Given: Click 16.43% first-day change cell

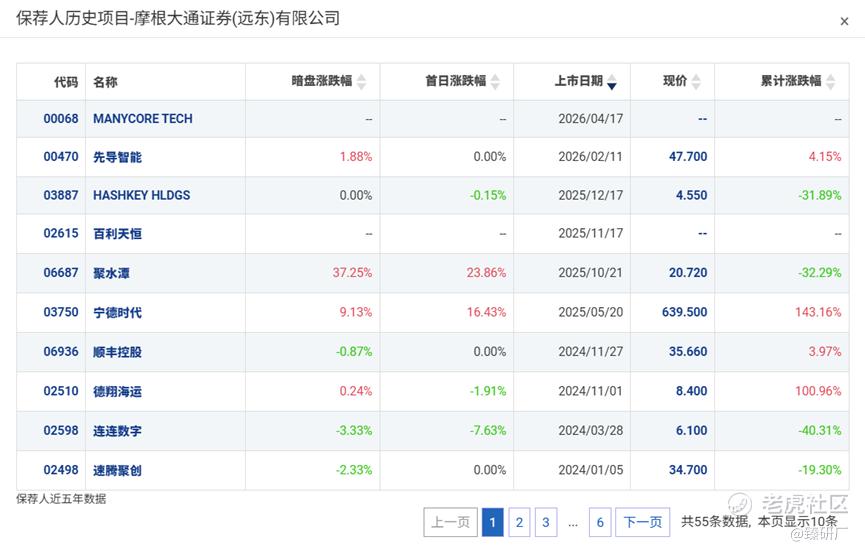Looking at the screenshot, I should 486,312.
